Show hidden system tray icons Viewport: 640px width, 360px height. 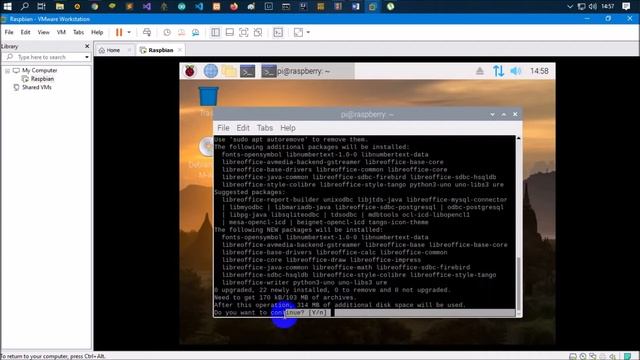point(570,6)
